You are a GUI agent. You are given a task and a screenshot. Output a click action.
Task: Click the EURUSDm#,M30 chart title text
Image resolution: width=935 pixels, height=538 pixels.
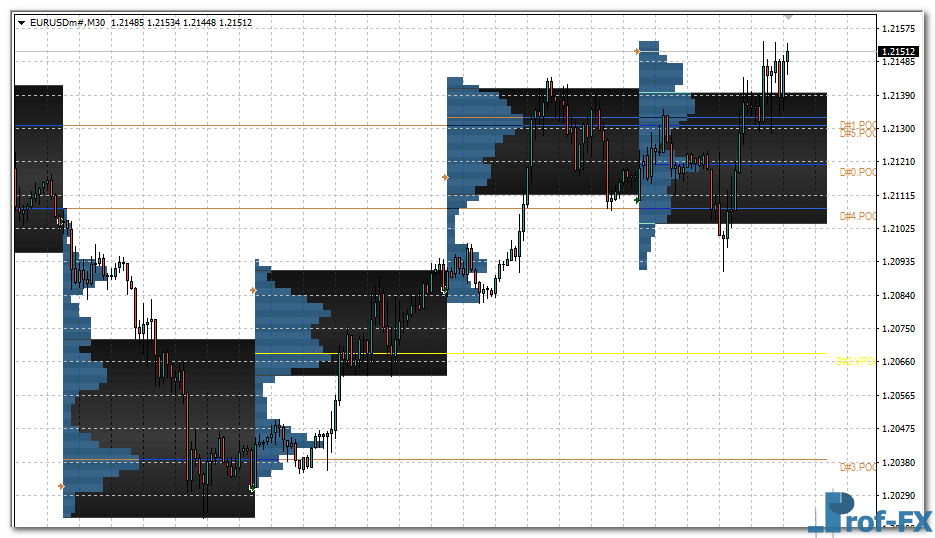click(x=68, y=22)
